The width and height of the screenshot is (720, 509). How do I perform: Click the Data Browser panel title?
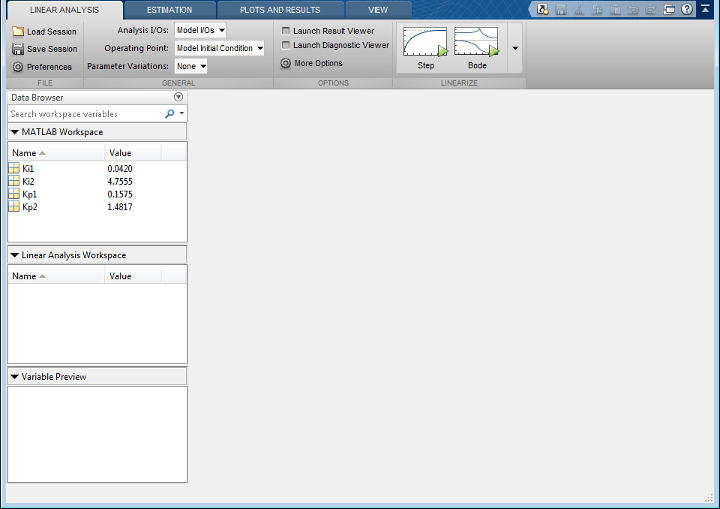pyautogui.click(x=37, y=97)
